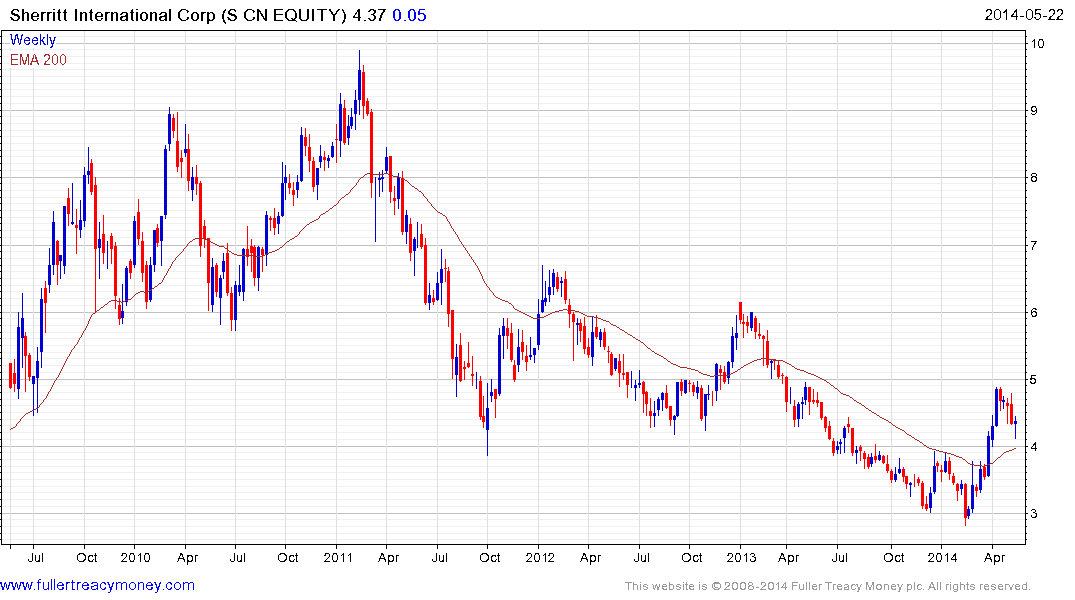Click the y-axis value 7
The width and height of the screenshot is (1075, 600).
[1034, 245]
